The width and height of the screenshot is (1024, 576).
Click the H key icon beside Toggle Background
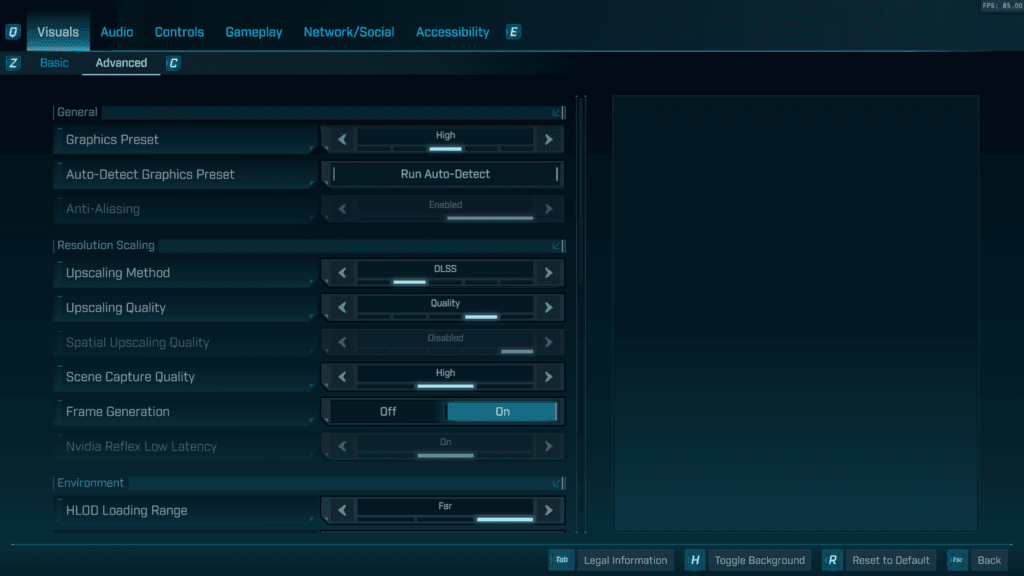694,560
